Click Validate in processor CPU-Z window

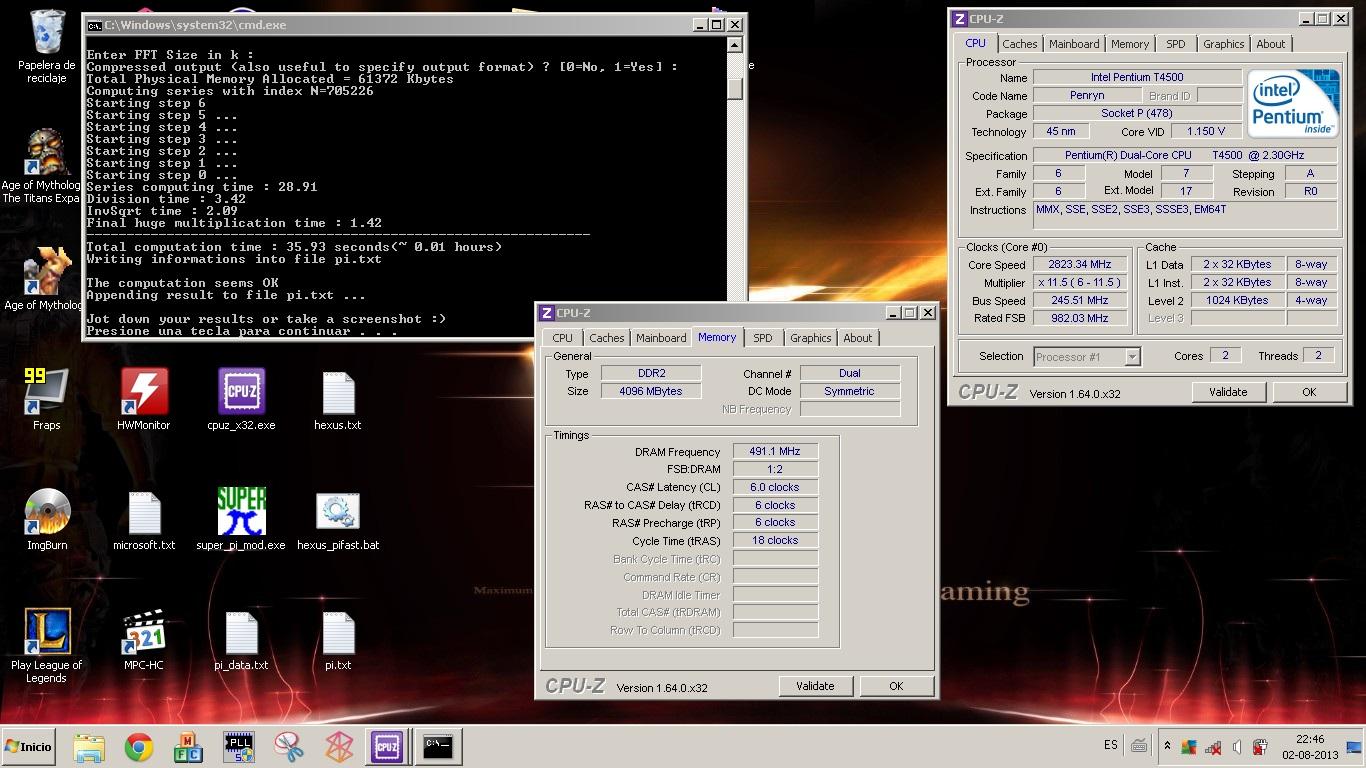[1228, 392]
